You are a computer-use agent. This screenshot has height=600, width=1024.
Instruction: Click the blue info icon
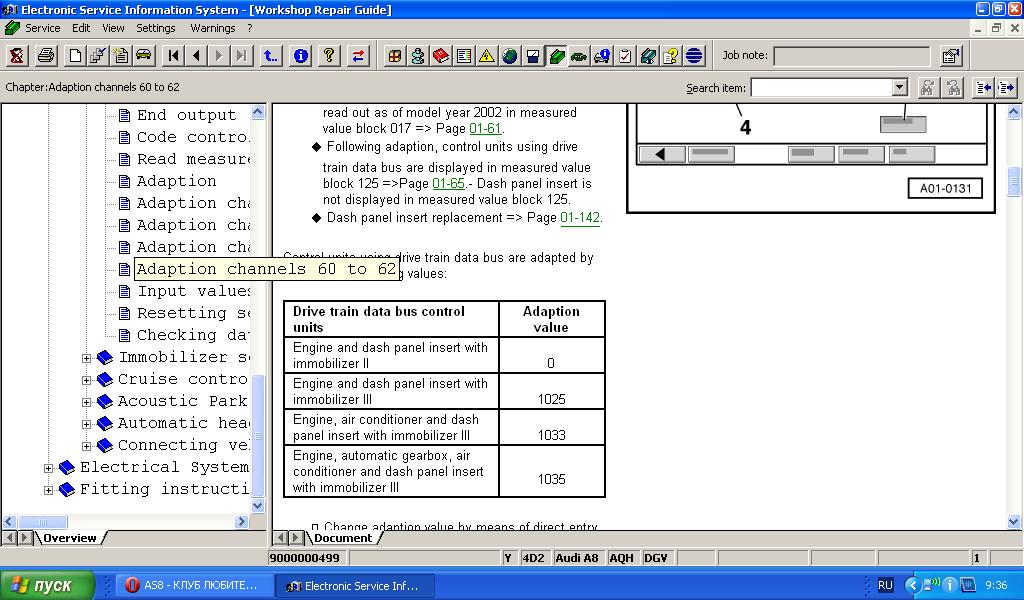[x=300, y=56]
